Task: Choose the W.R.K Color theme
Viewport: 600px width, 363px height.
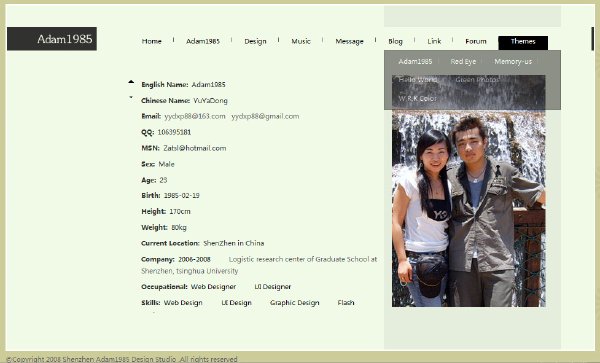Action: tap(417, 98)
